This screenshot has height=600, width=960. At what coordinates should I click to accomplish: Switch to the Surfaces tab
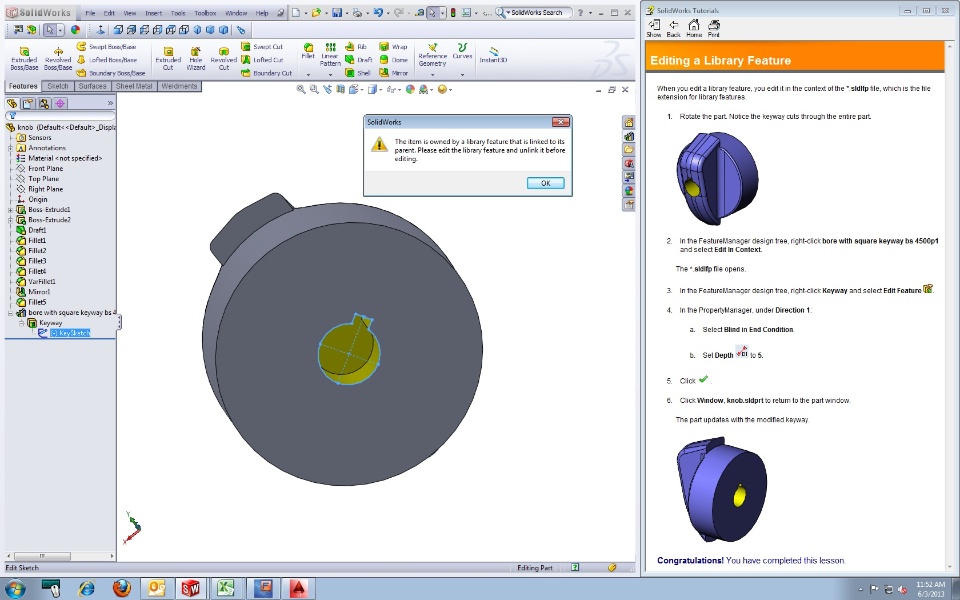tap(92, 86)
